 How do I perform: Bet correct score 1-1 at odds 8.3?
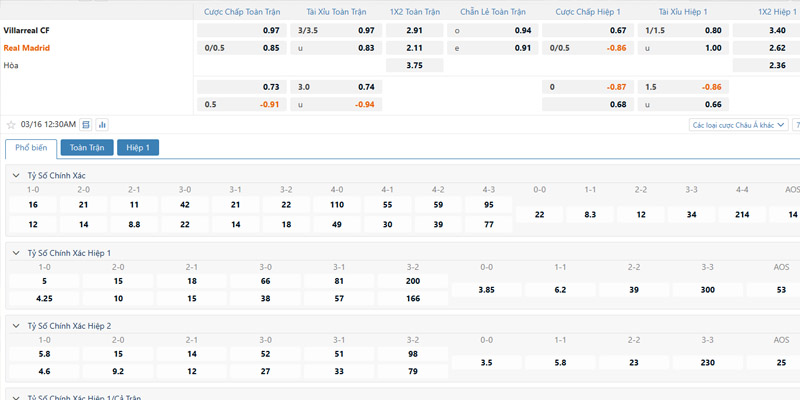590,214
